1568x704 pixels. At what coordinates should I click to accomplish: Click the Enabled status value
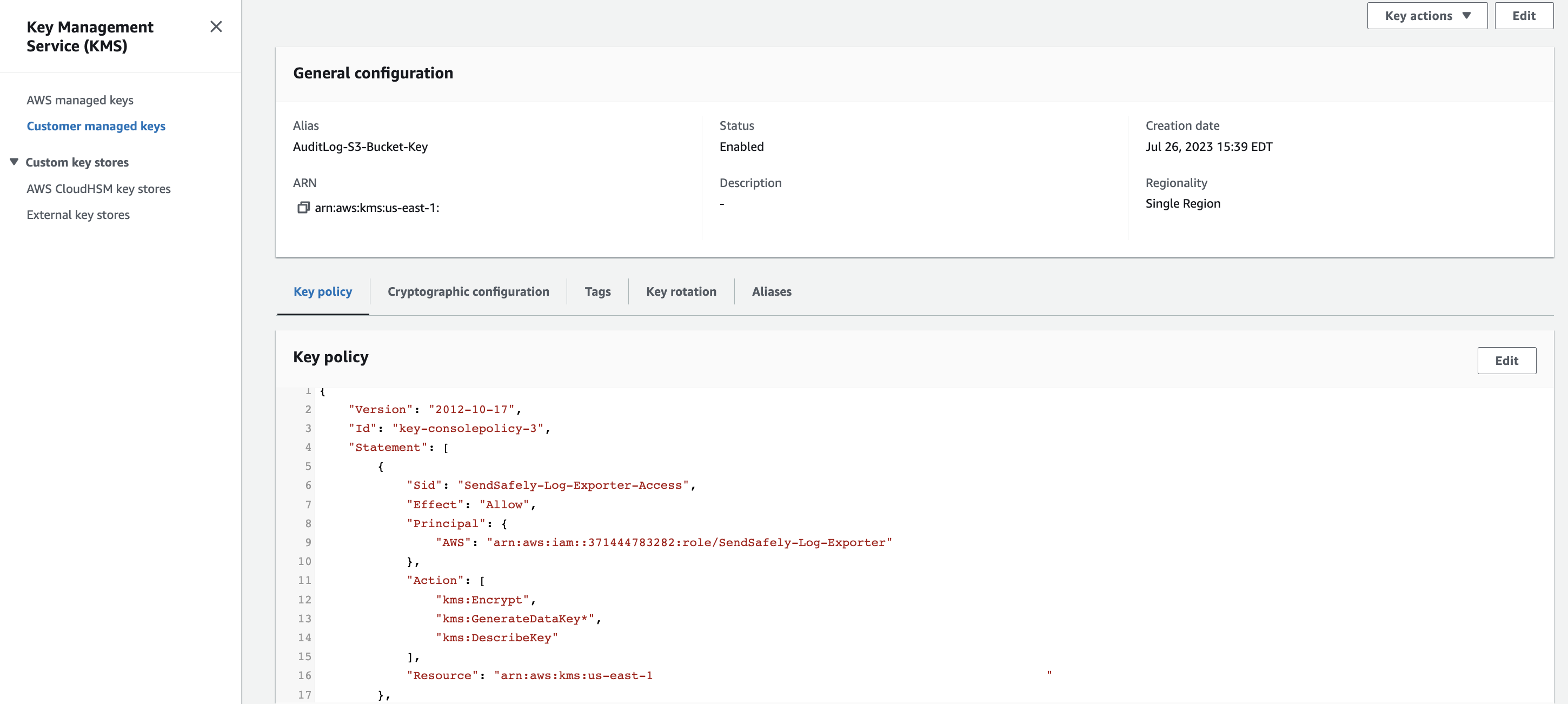pyautogui.click(x=741, y=147)
